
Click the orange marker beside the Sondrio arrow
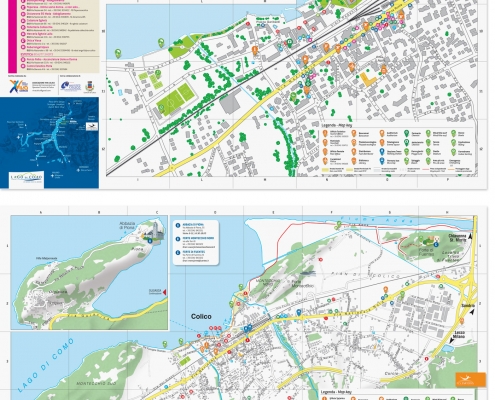[462, 321]
